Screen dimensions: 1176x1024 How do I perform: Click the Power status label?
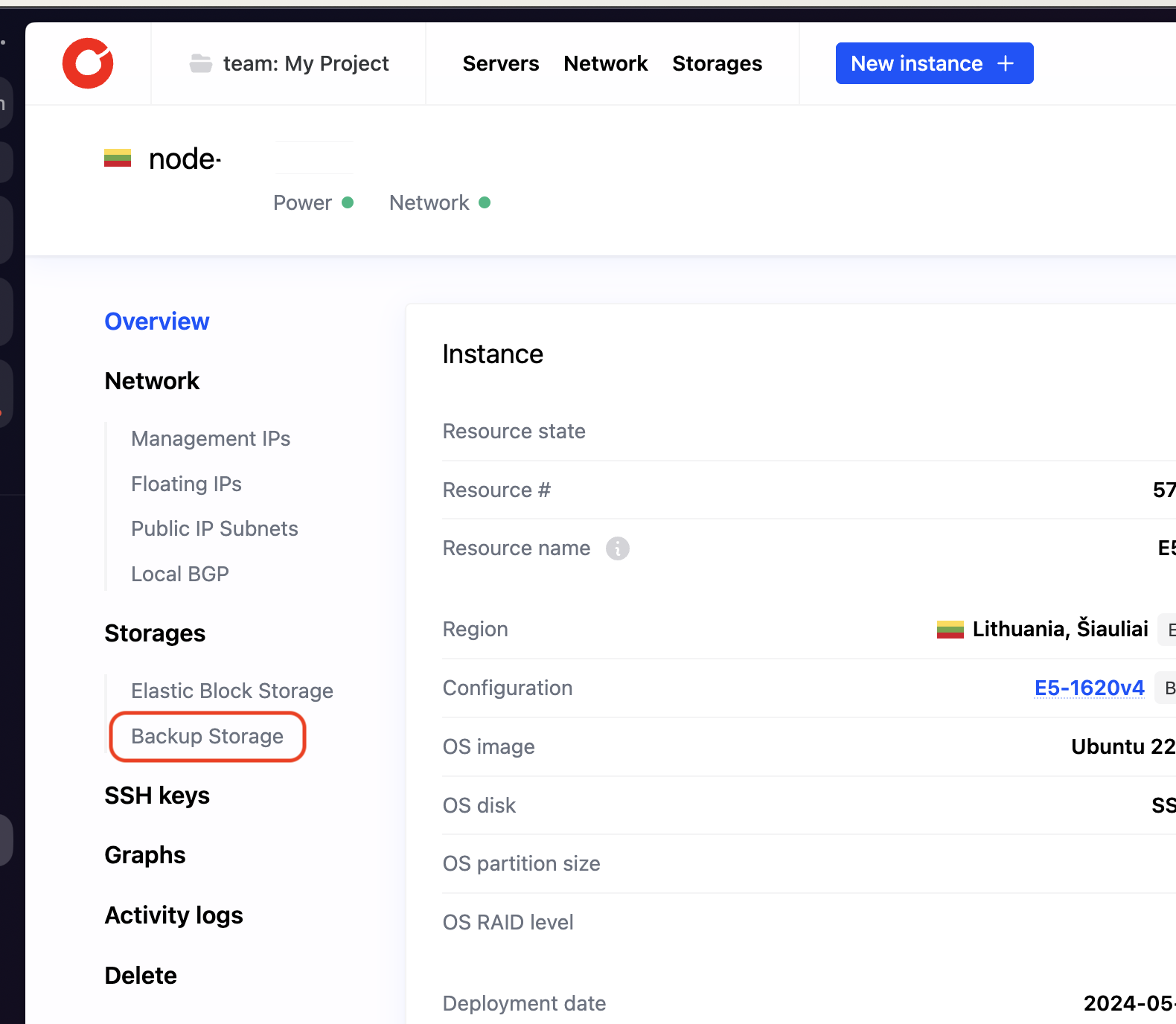tap(302, 203)
